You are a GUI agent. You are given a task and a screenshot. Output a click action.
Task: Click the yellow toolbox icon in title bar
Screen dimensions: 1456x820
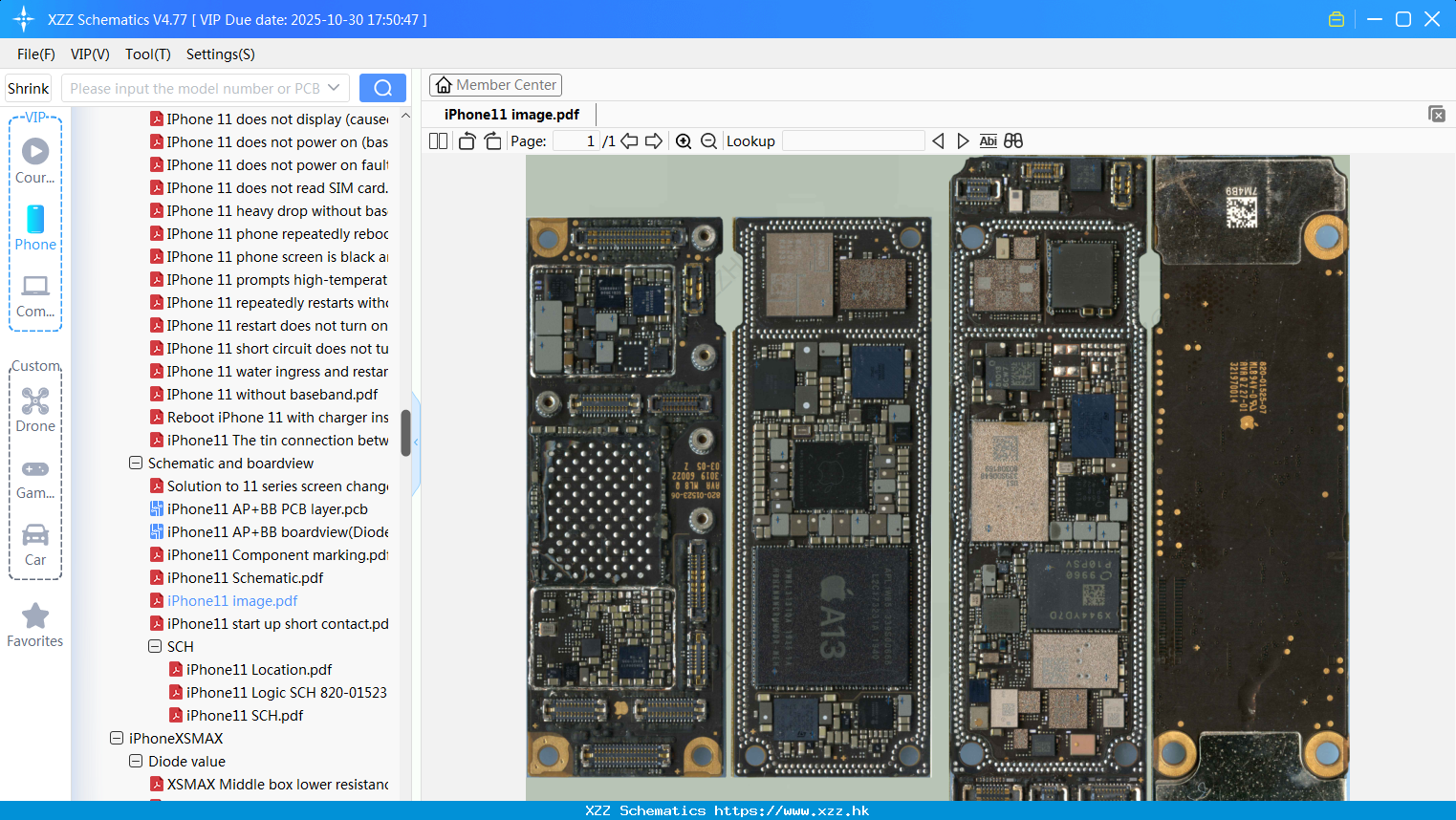[1336, 19]
